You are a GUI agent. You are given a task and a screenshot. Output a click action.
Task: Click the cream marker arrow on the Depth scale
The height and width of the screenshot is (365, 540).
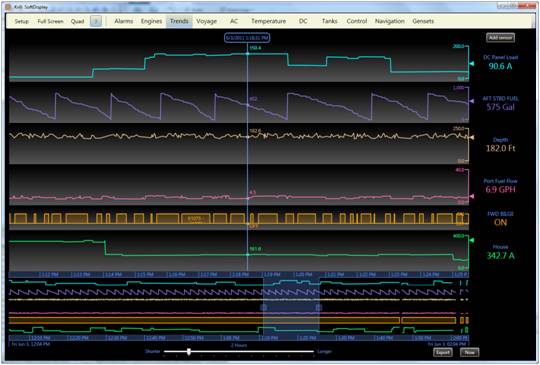pyautogui.click(x=472, y=137)
